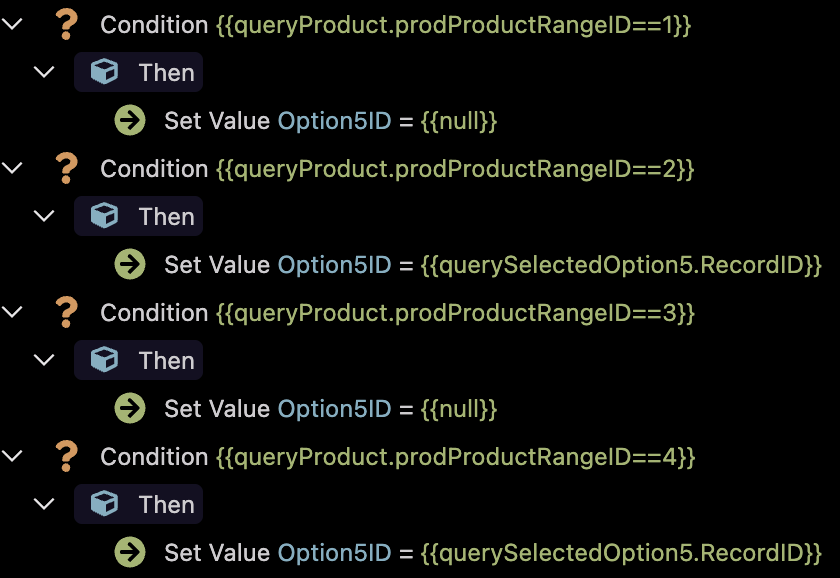The image size is (840, 578).
Task: Click the question mark icon for ProductRangeID==3 condition
Action: (66, 313)
